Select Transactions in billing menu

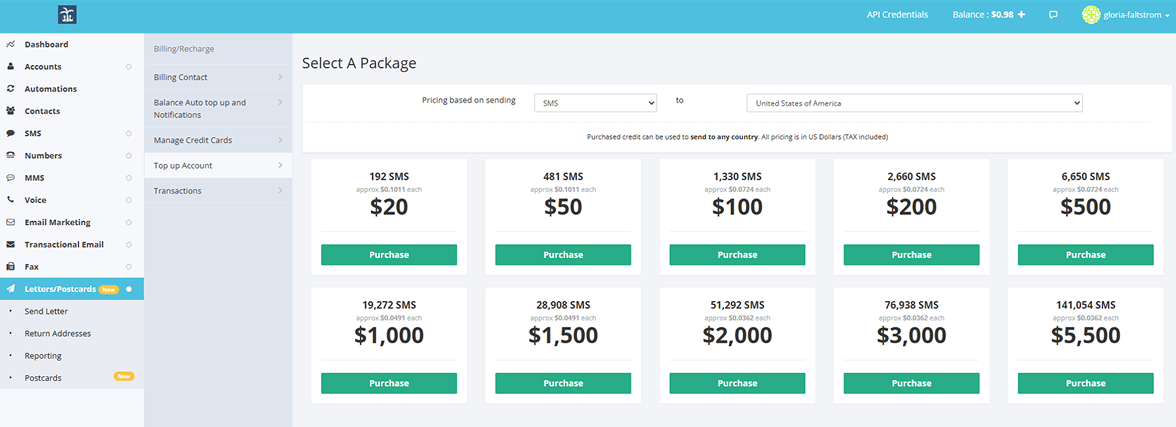(x=178, y=191)
